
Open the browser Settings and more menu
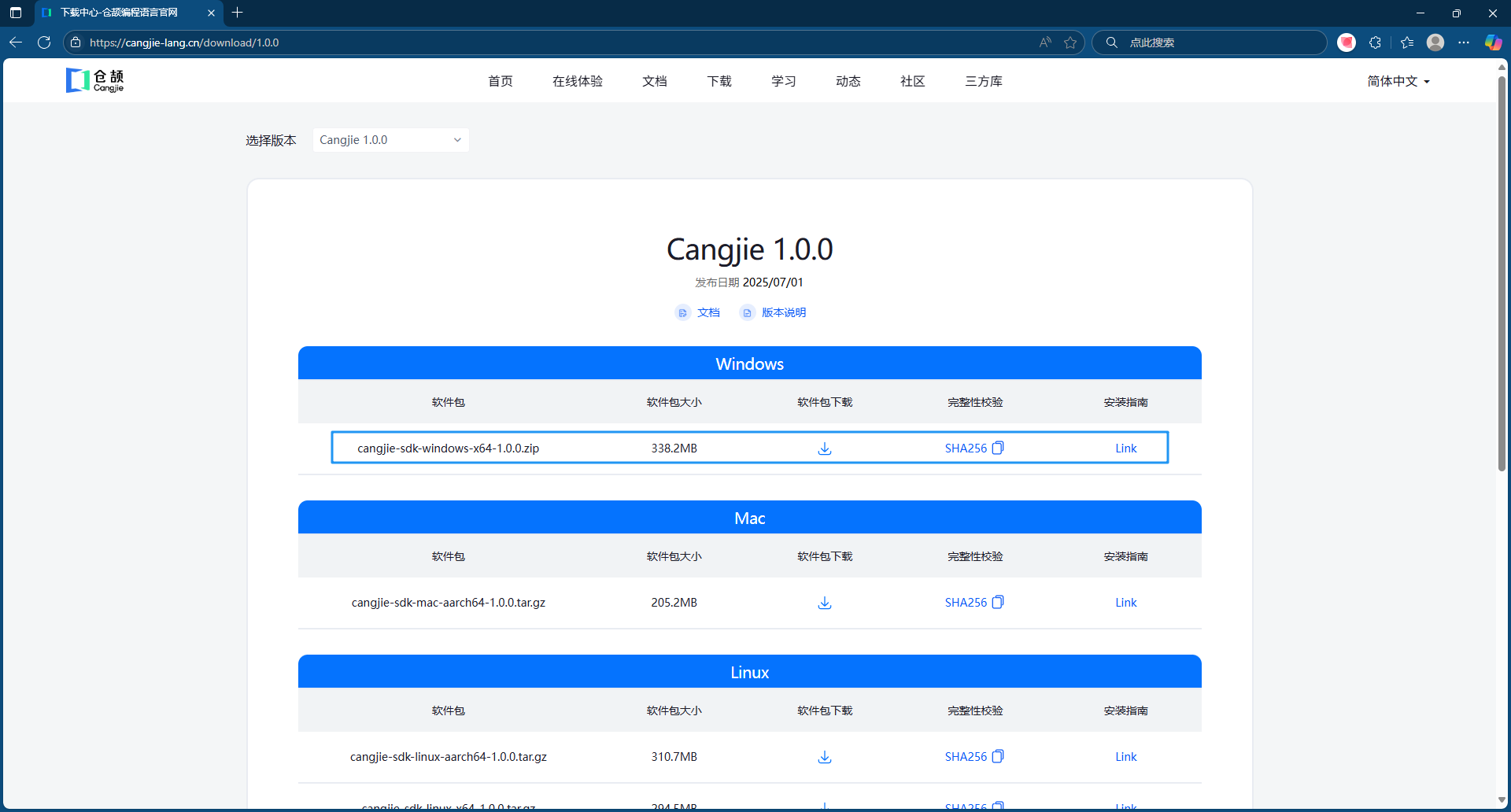click(1464, 42)
